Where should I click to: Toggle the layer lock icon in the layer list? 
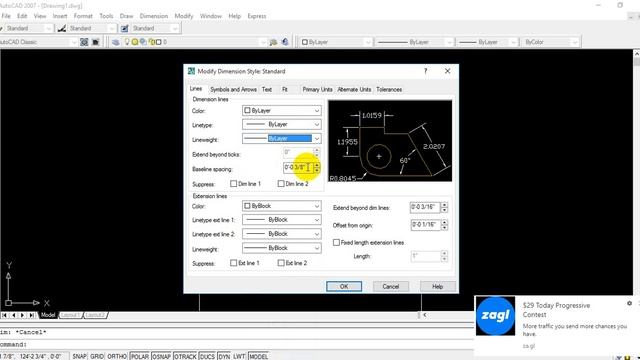tap(151, 42)
